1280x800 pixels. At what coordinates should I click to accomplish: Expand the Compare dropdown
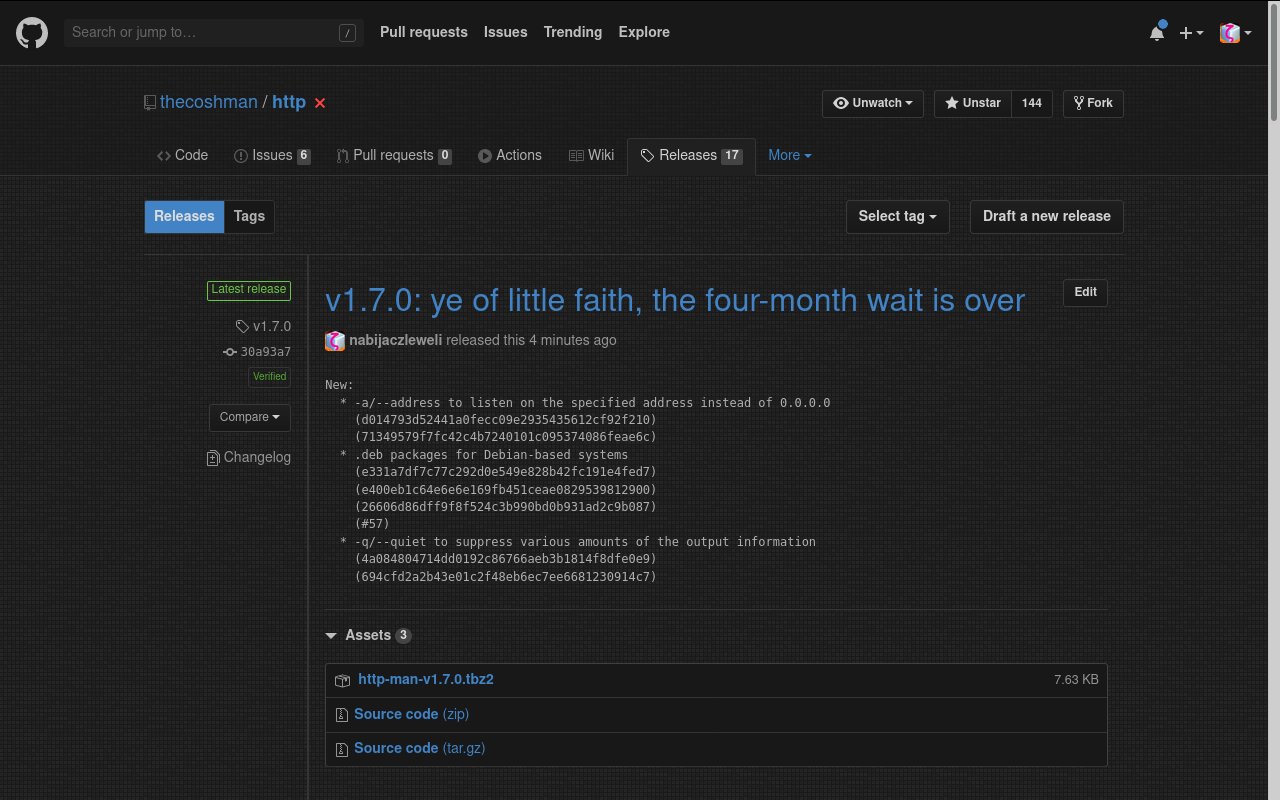coord(249,417)
